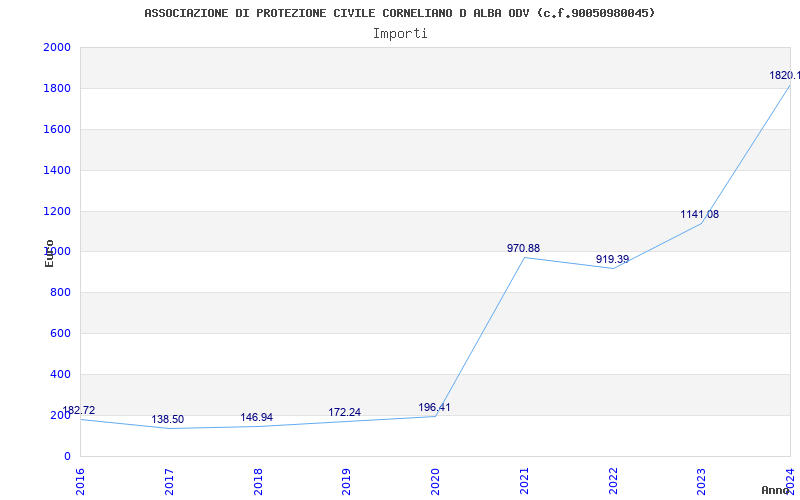This screenshot has width=800, height=500.
Task: Click the 2019 x-axis year label
Action: pos(346,481)
